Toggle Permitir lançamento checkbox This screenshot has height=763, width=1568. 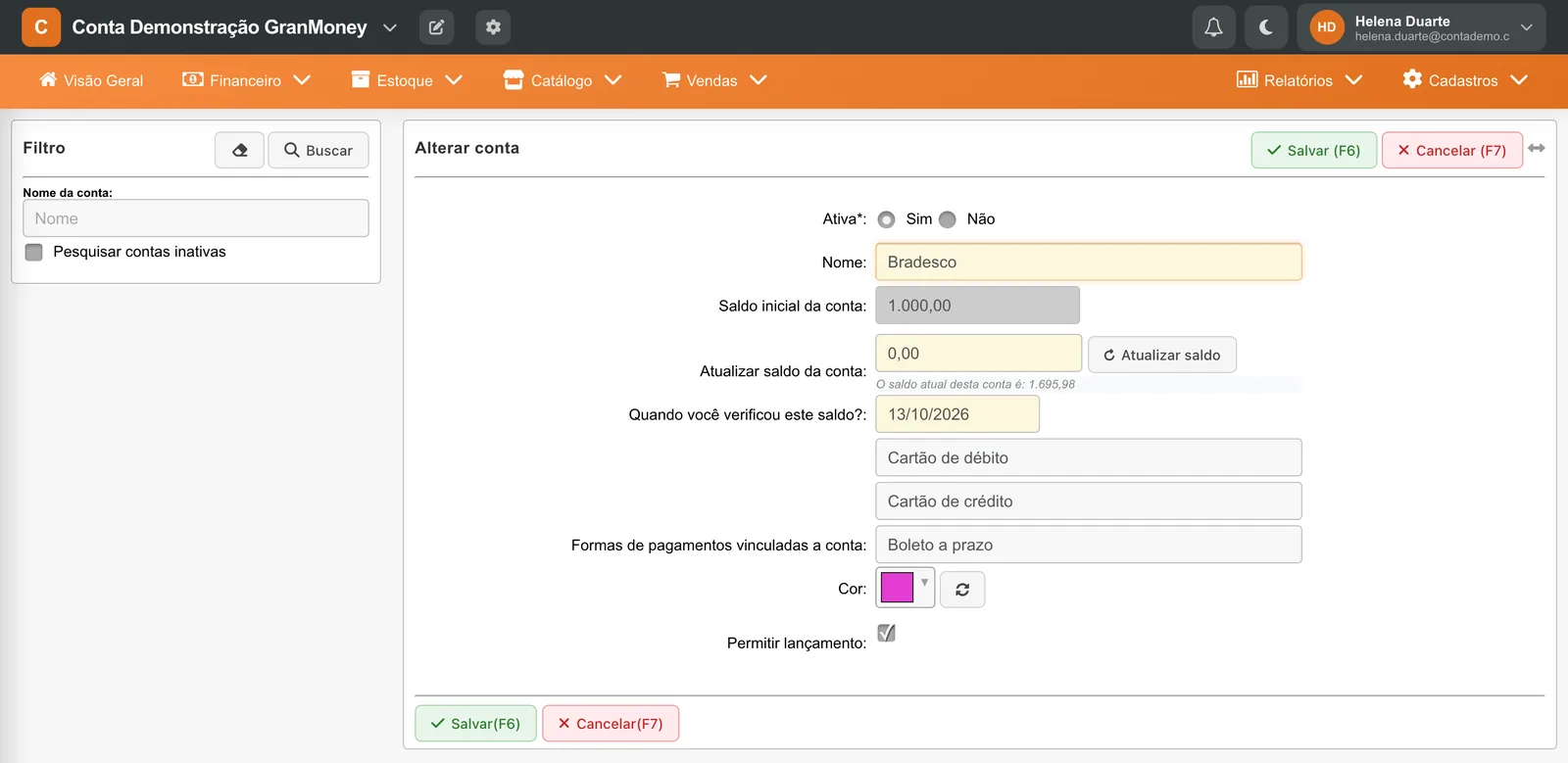tap(887, 633)
